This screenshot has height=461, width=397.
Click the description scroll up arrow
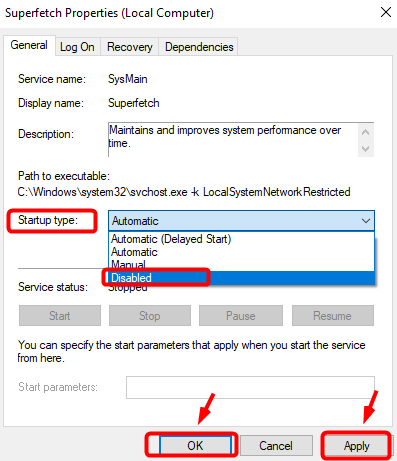365,132
